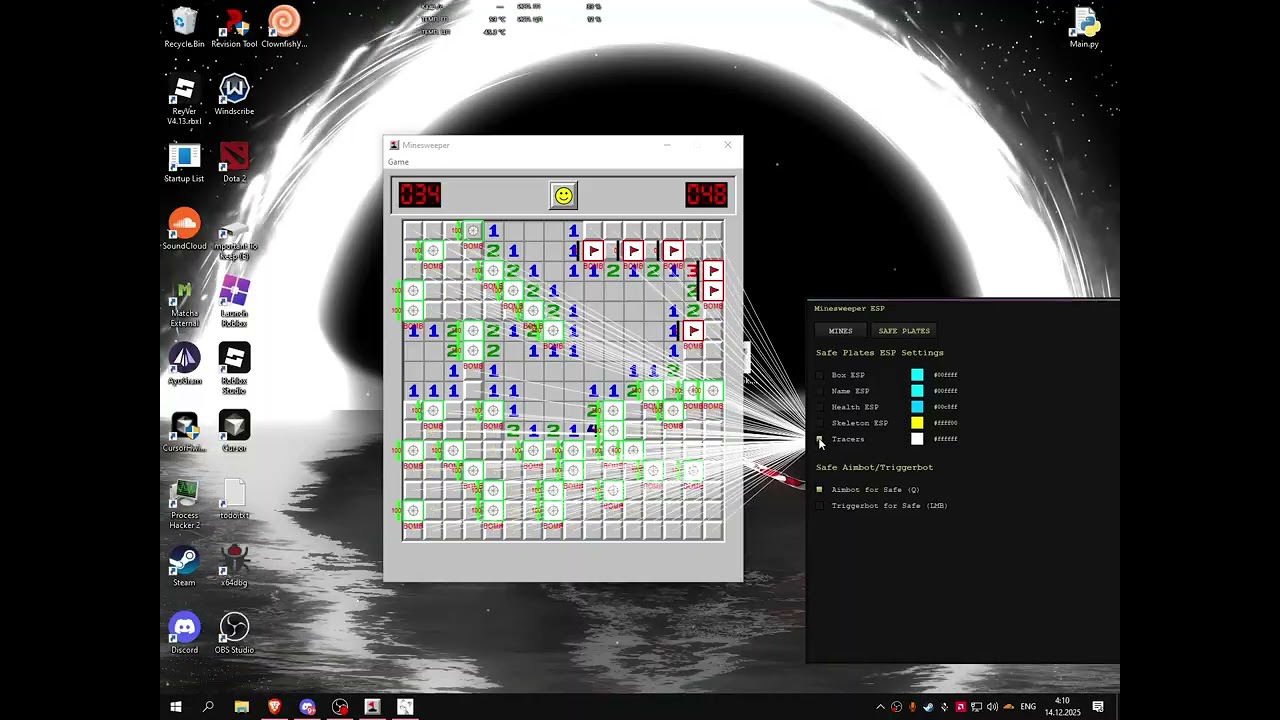Open the Game menu in Minesweeper
Screen dimensions: 1280x720
tap(398, 162)
